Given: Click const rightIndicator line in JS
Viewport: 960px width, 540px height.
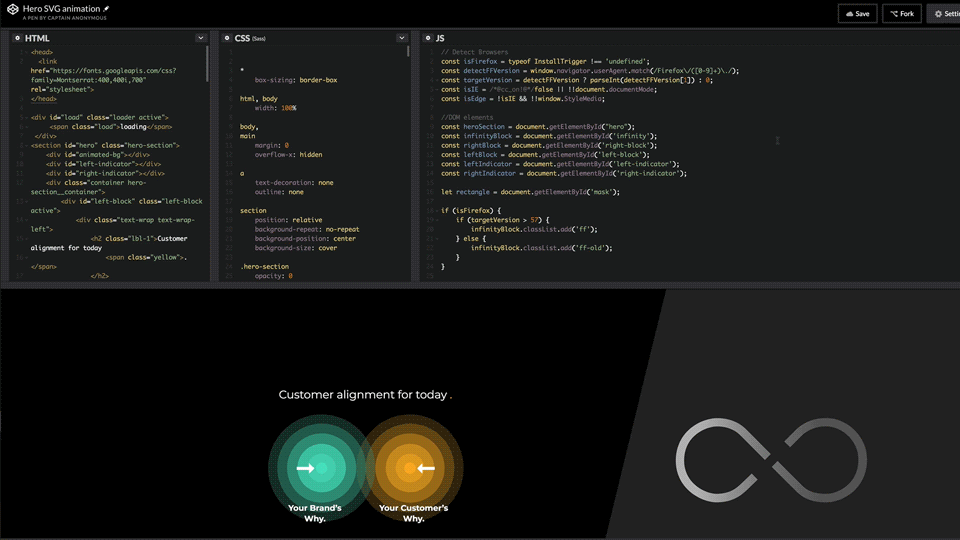Looking at the screenshot, I should point(564,173).
